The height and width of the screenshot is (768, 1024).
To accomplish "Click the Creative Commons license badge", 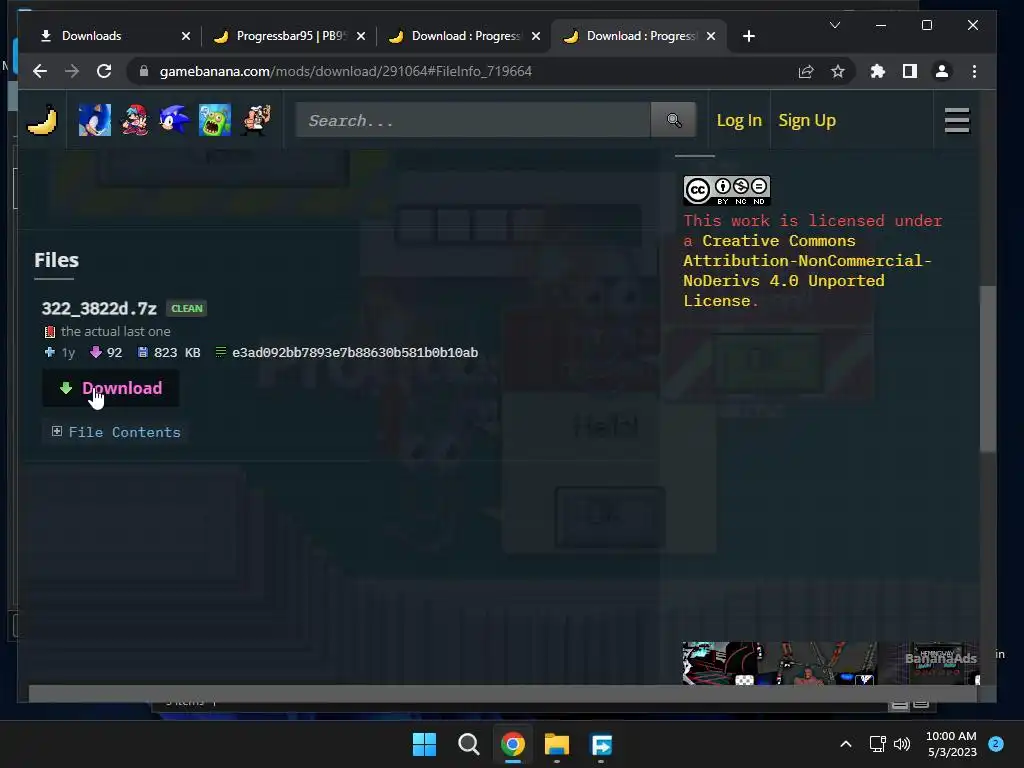I will (726, 190).
